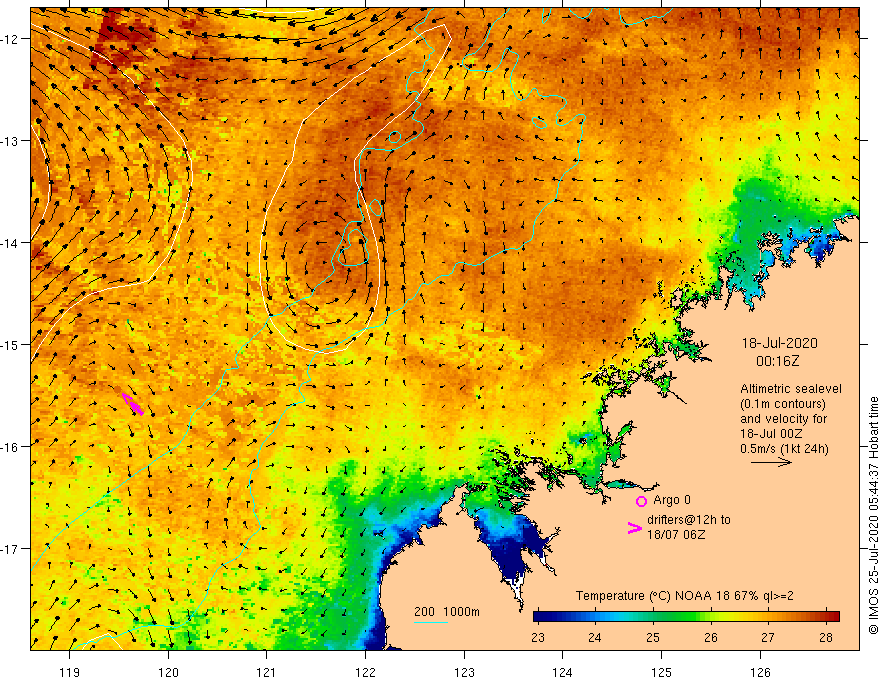Click the 0.5m/s velocity scale arrow
The image size is (880, 680).
[771, 462]
